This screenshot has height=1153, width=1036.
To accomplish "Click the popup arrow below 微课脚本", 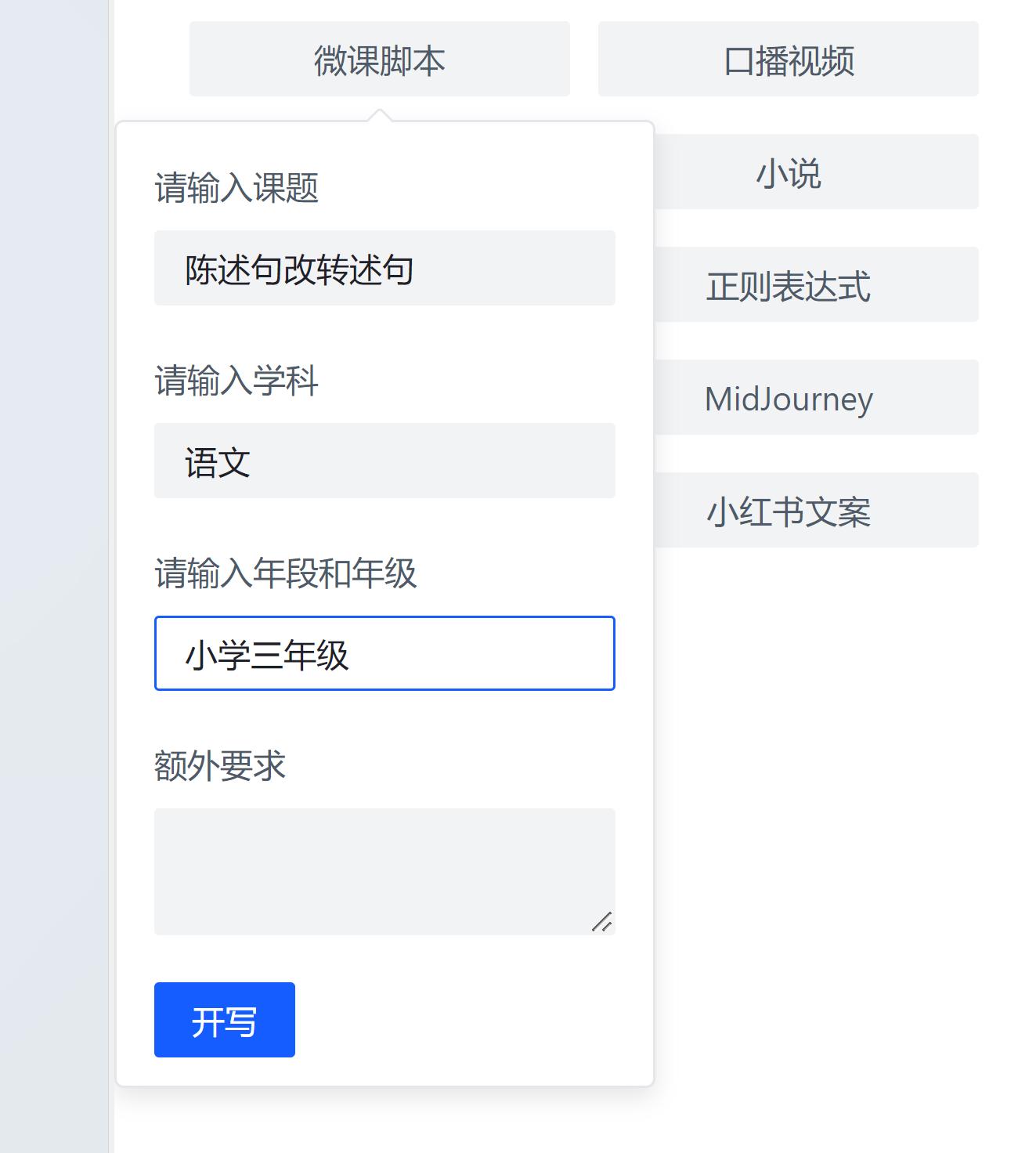I will (x=378, y=116).
